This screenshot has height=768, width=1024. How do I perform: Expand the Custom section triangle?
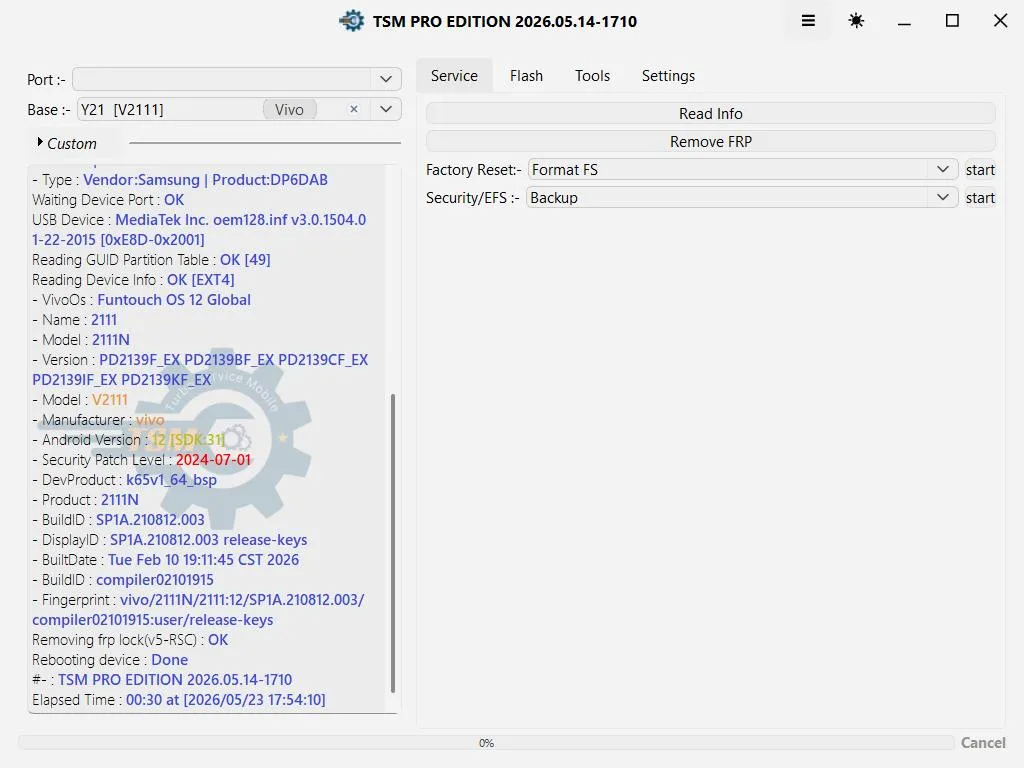tap(40, 142)
